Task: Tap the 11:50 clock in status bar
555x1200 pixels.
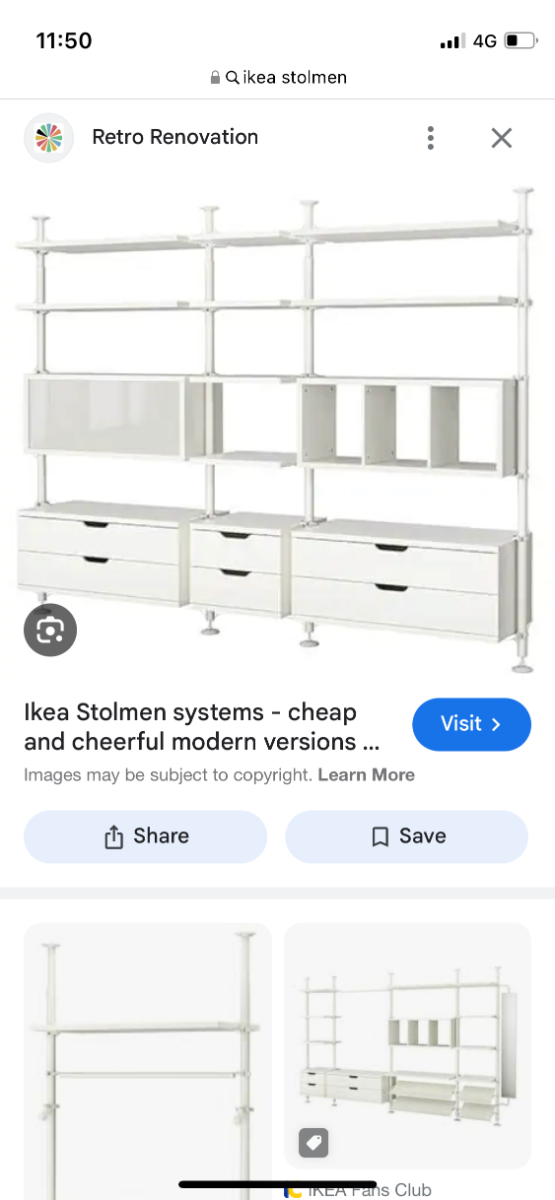Action: coord(64,41)
